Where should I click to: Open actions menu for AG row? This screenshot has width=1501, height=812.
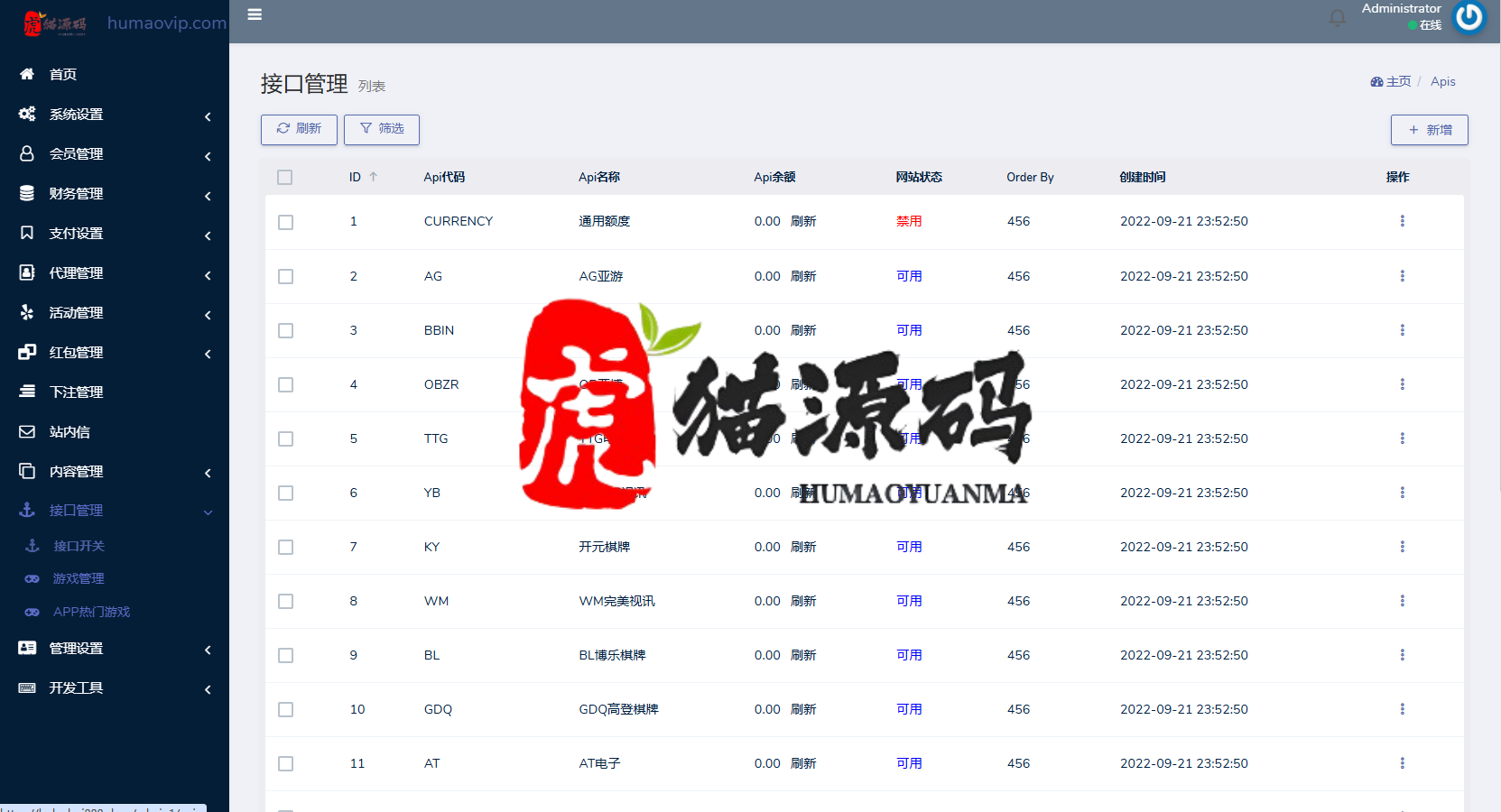click(x=1402, y=276)
